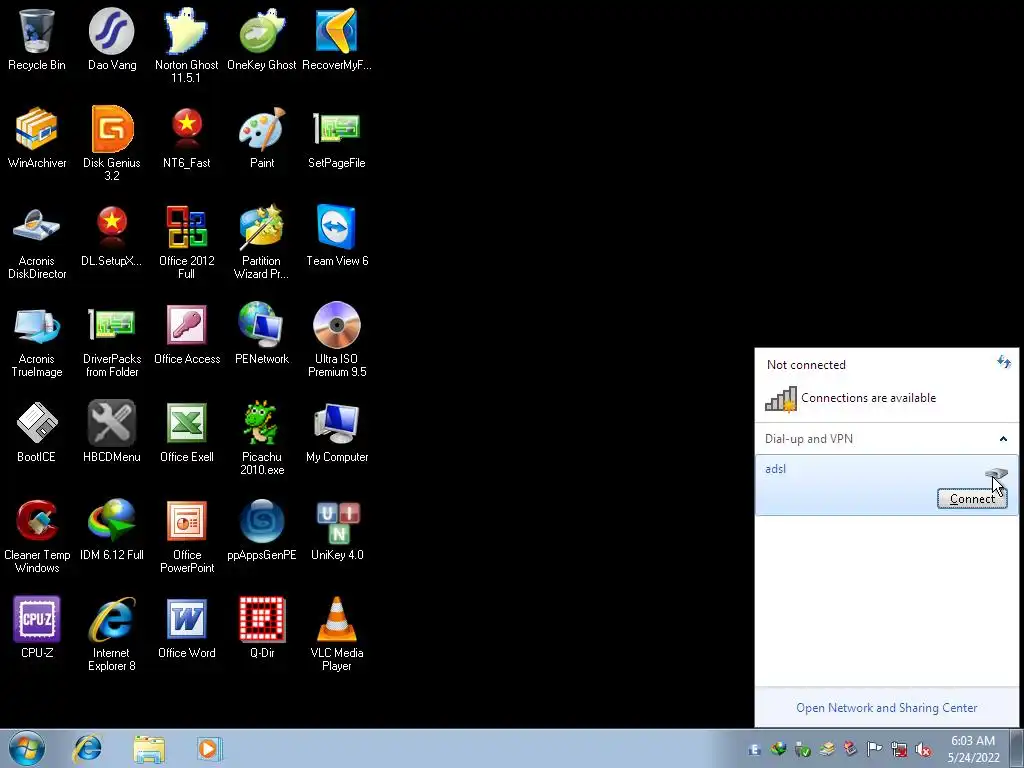Select the Dao Vang desktop icon
Viewport: 1024px width, 768px height.
coord(112,39)
